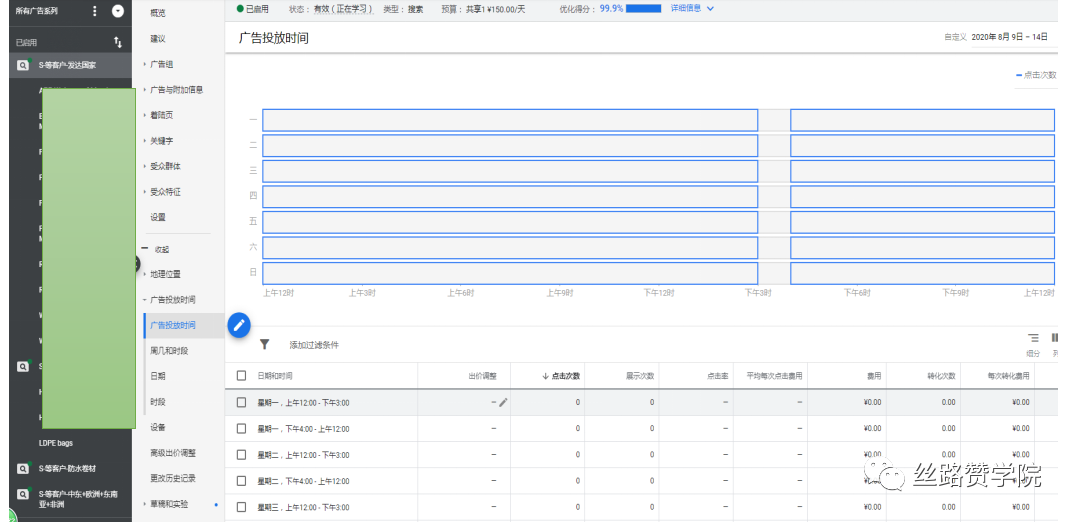Click the 点击次数 chart legend
Viewport: 1076px width, 522px height.
1036,75
